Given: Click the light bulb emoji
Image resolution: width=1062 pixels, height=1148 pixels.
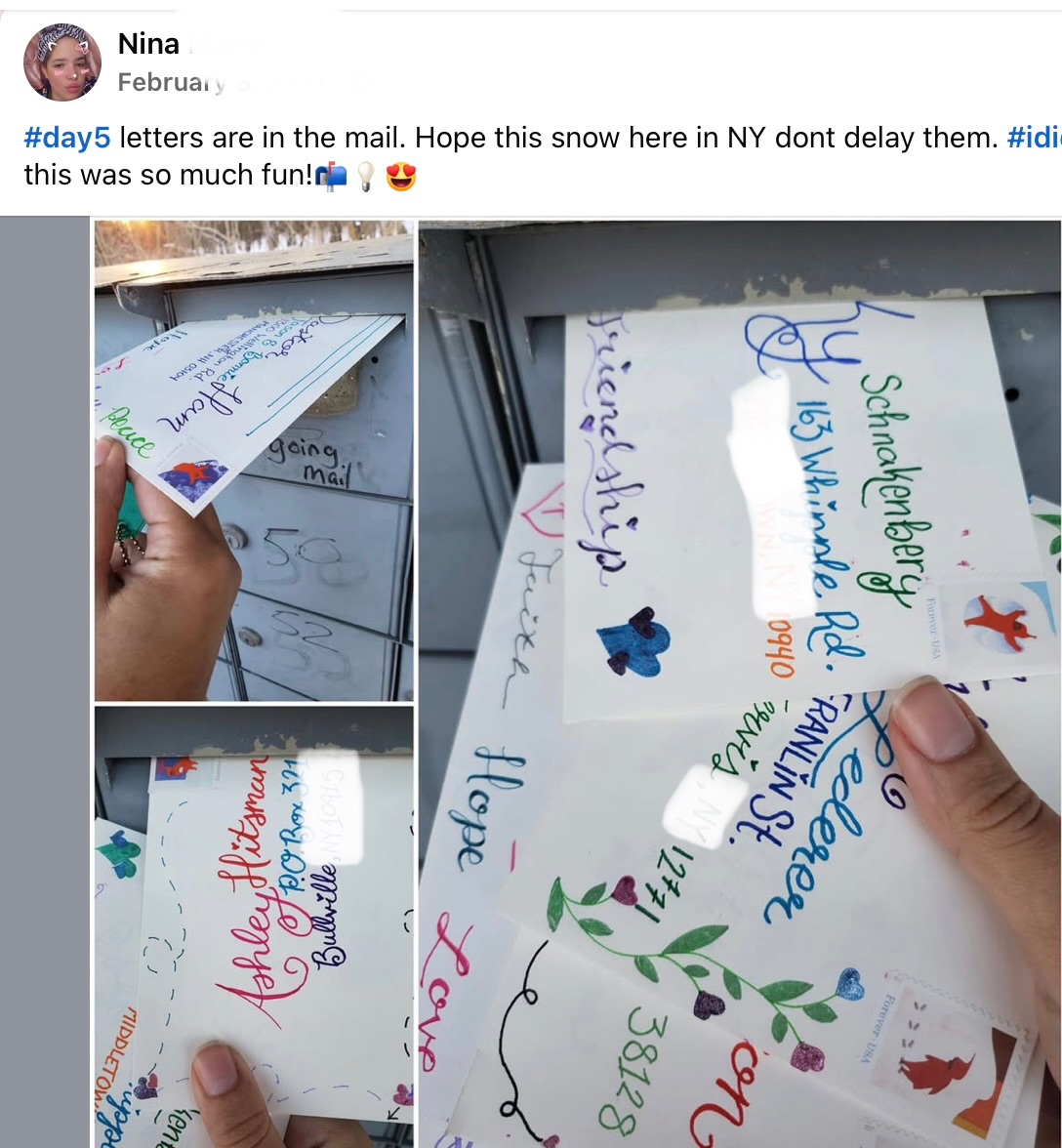Looking at the screenshot, I should point(366,177).
